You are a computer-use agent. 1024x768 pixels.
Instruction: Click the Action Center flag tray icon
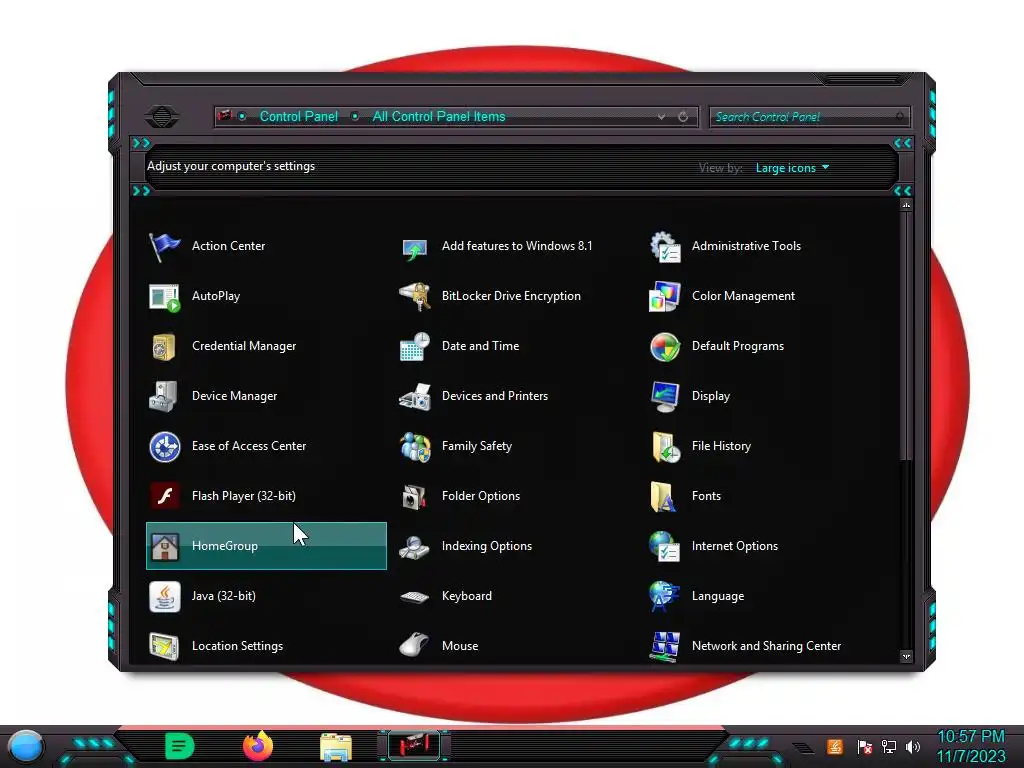coord(865,746)
